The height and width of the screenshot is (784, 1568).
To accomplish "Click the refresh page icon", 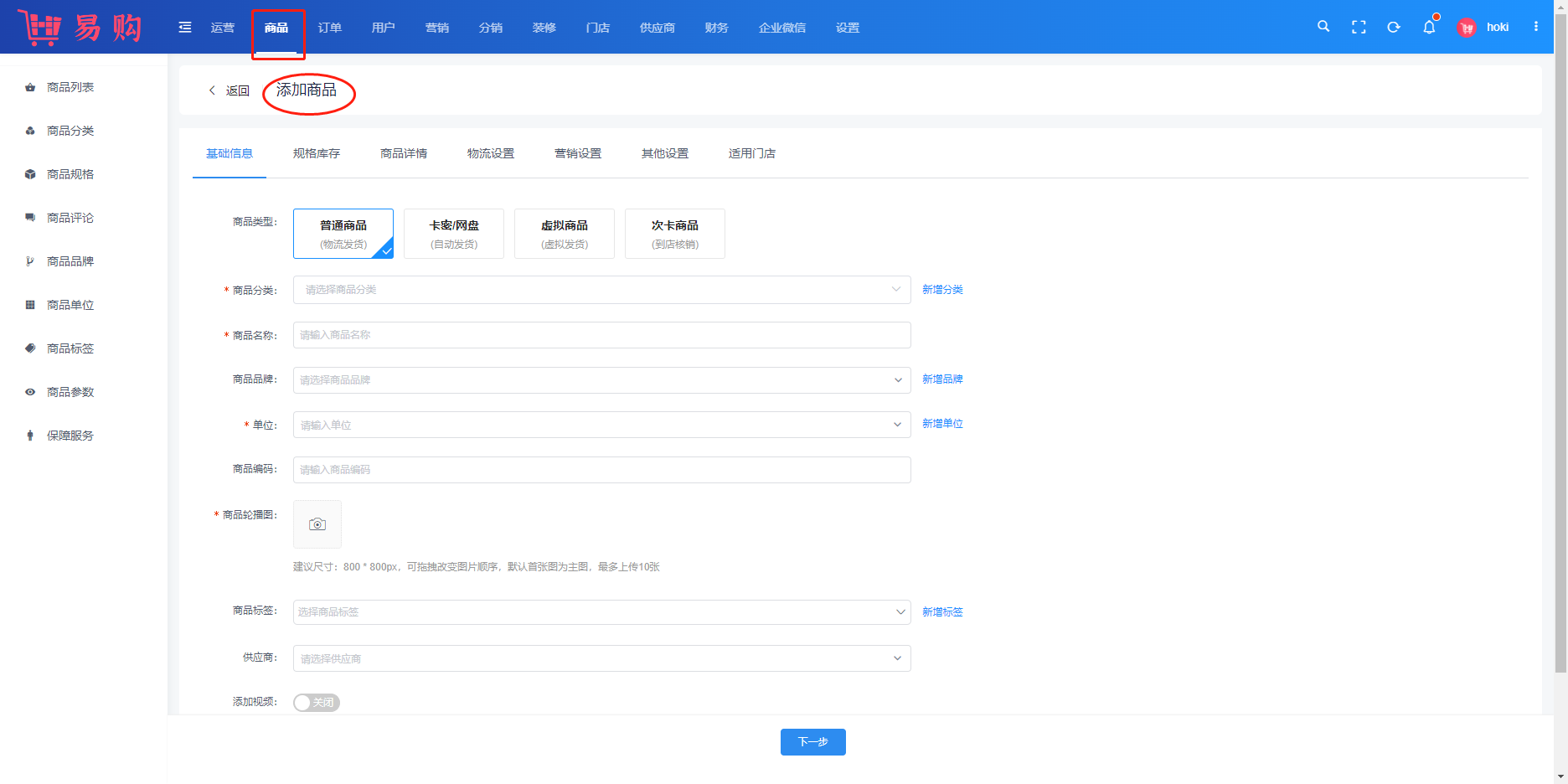I will (x=1394, y=28).
